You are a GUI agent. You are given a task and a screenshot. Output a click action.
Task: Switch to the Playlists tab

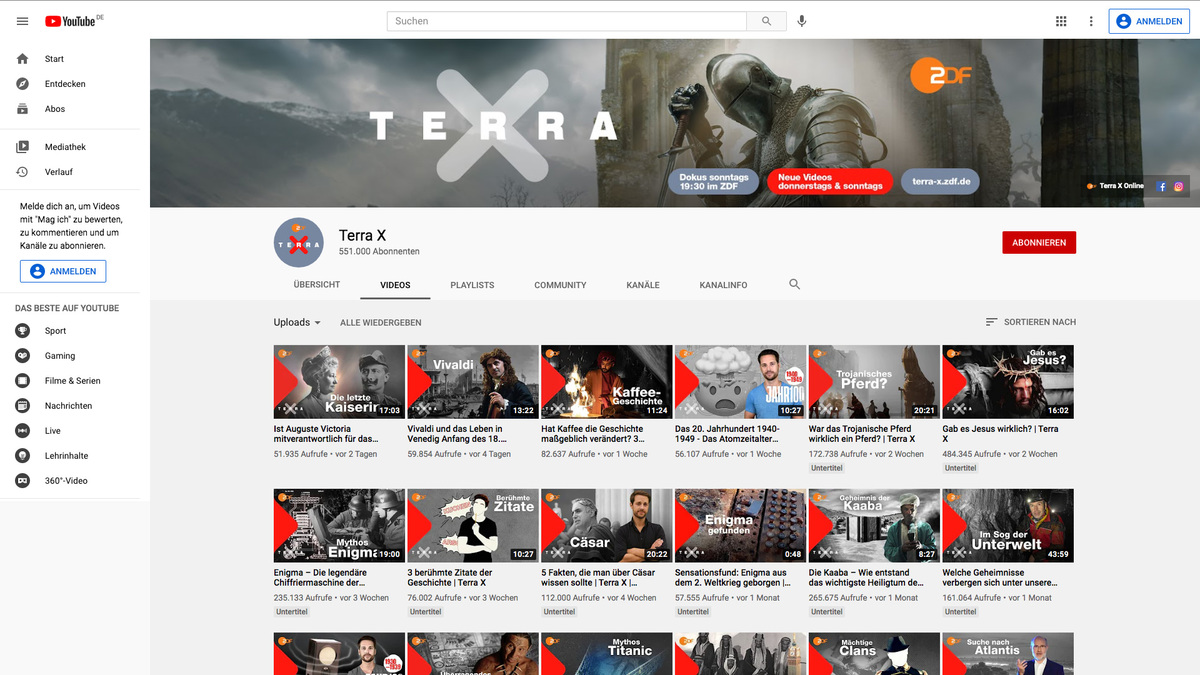[x=472, y=285]
